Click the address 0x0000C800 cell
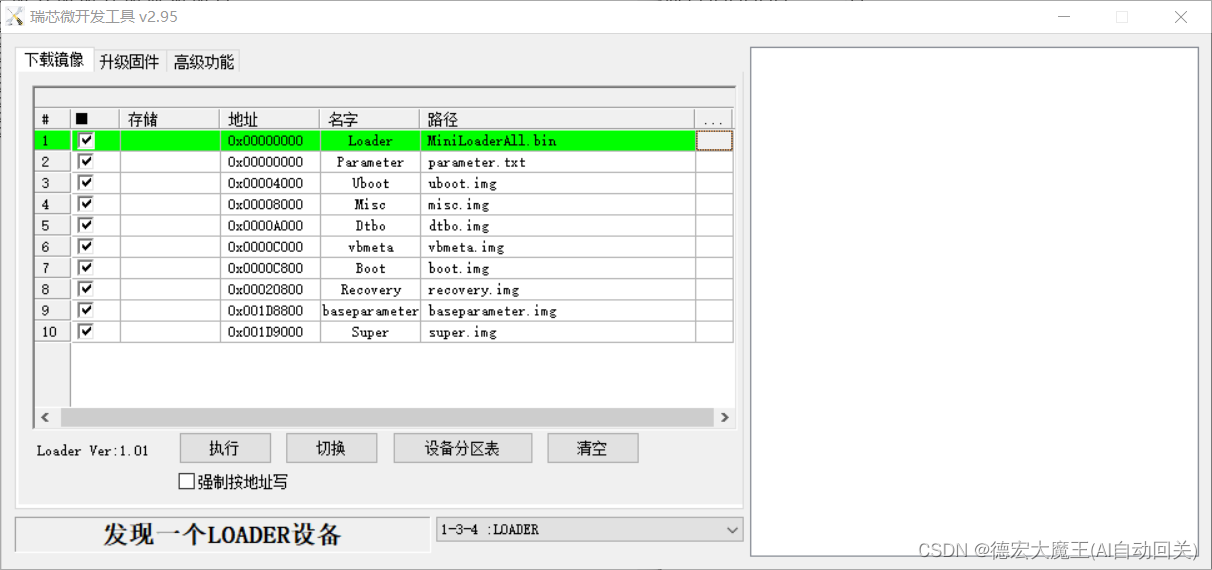The image size is (1212, 570). point(270,268)
